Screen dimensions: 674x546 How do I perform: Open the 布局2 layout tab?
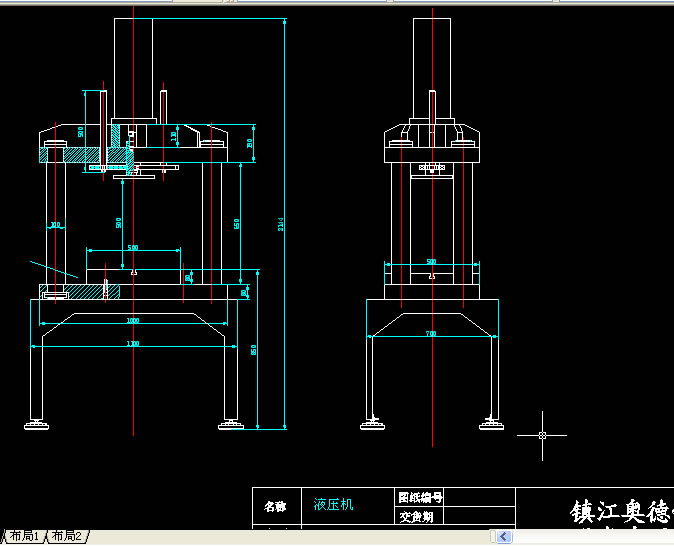click(x=68, y=537)
